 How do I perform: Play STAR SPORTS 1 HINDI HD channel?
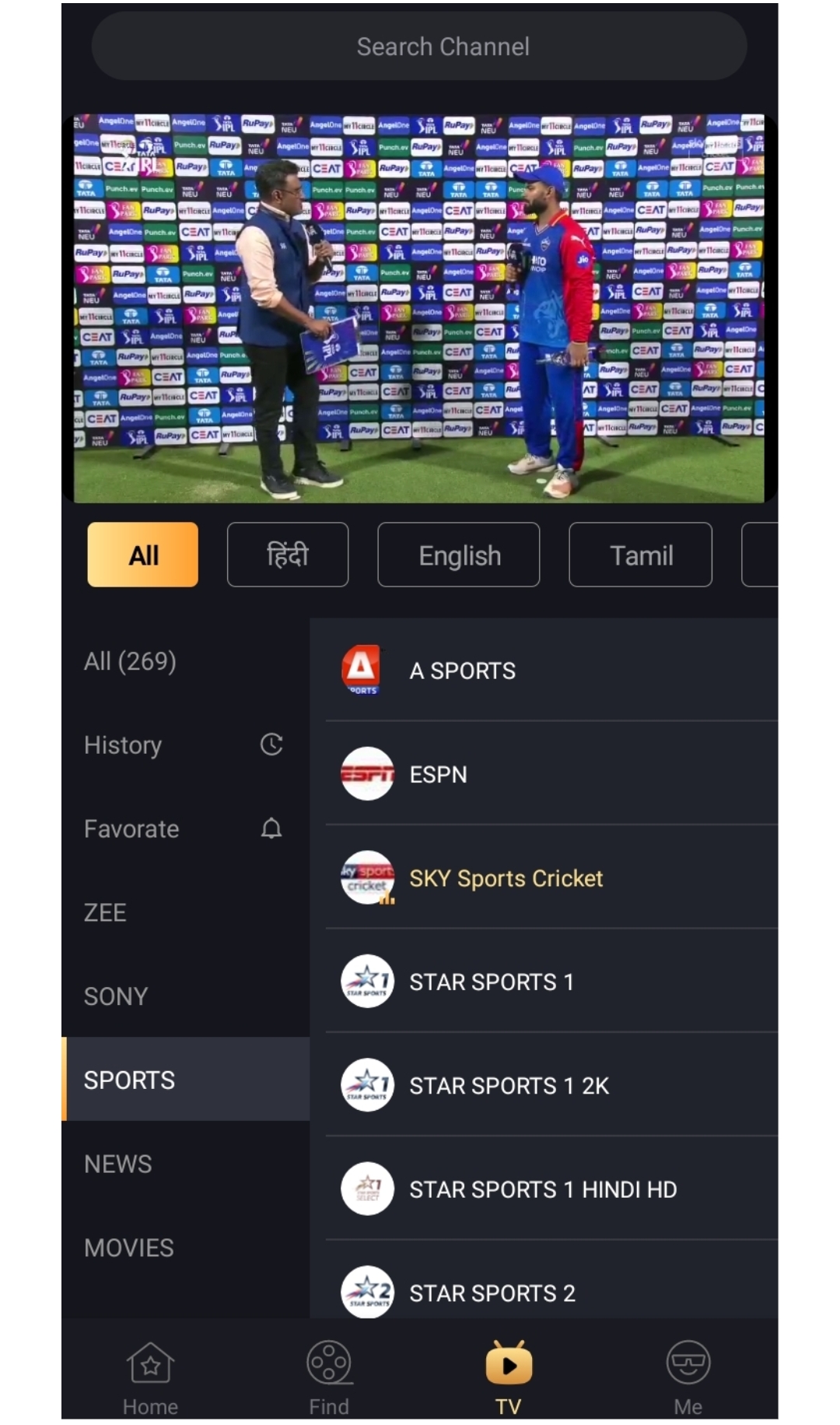coord(543,1189)
